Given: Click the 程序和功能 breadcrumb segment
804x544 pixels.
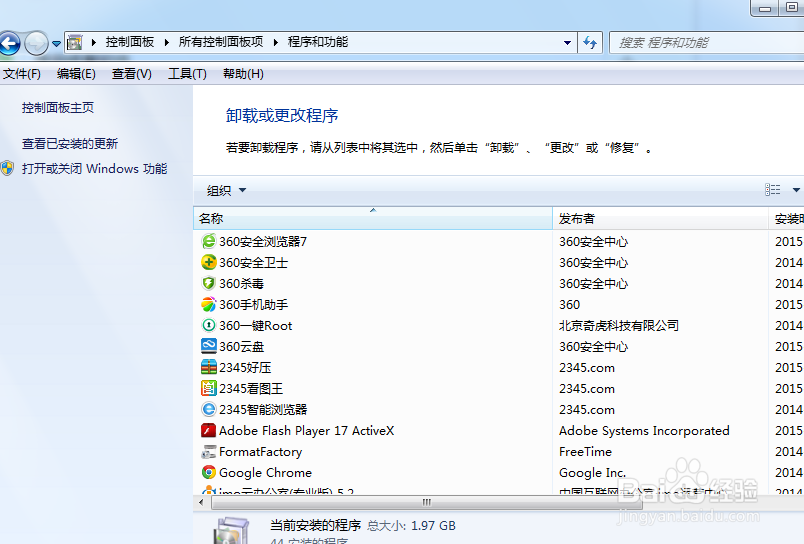Looking at the screenshot, I should pyautogui.click(x=318, y=42).
